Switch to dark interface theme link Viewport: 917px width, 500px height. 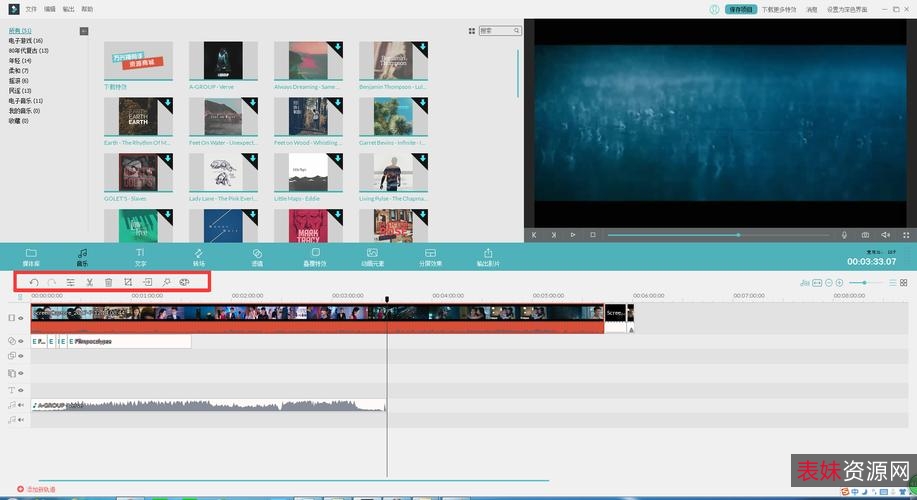(847, 9)
